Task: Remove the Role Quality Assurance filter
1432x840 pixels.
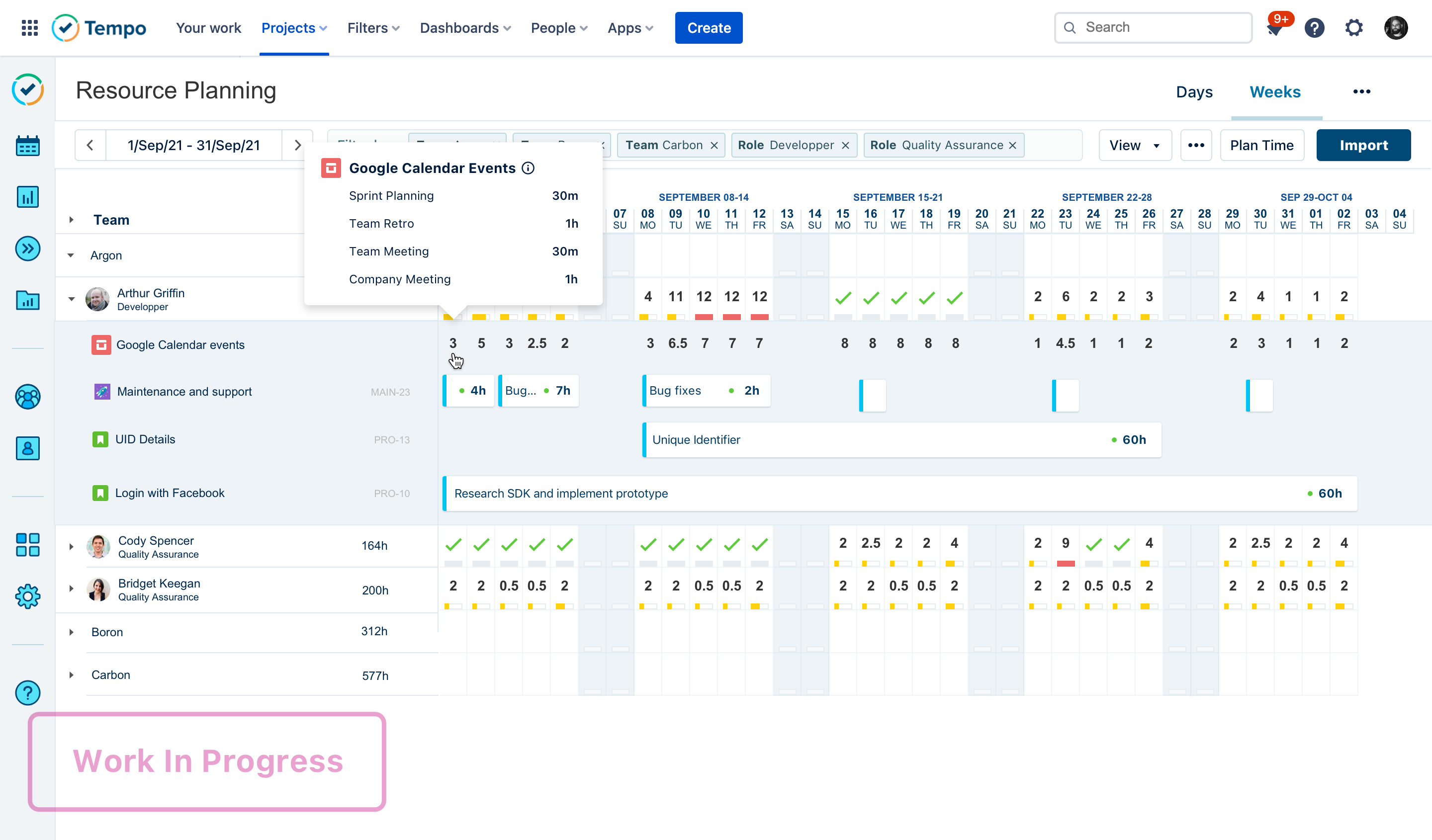Action: coord(1013,146)
